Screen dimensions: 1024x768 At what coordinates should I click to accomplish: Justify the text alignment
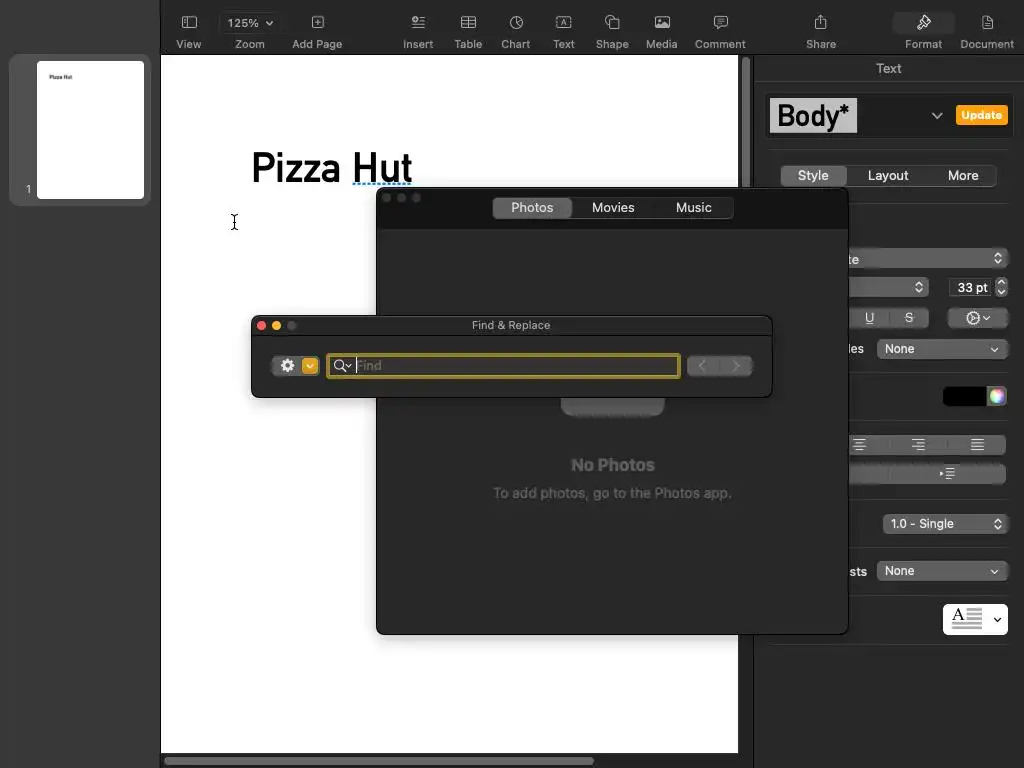coord(977,445)
